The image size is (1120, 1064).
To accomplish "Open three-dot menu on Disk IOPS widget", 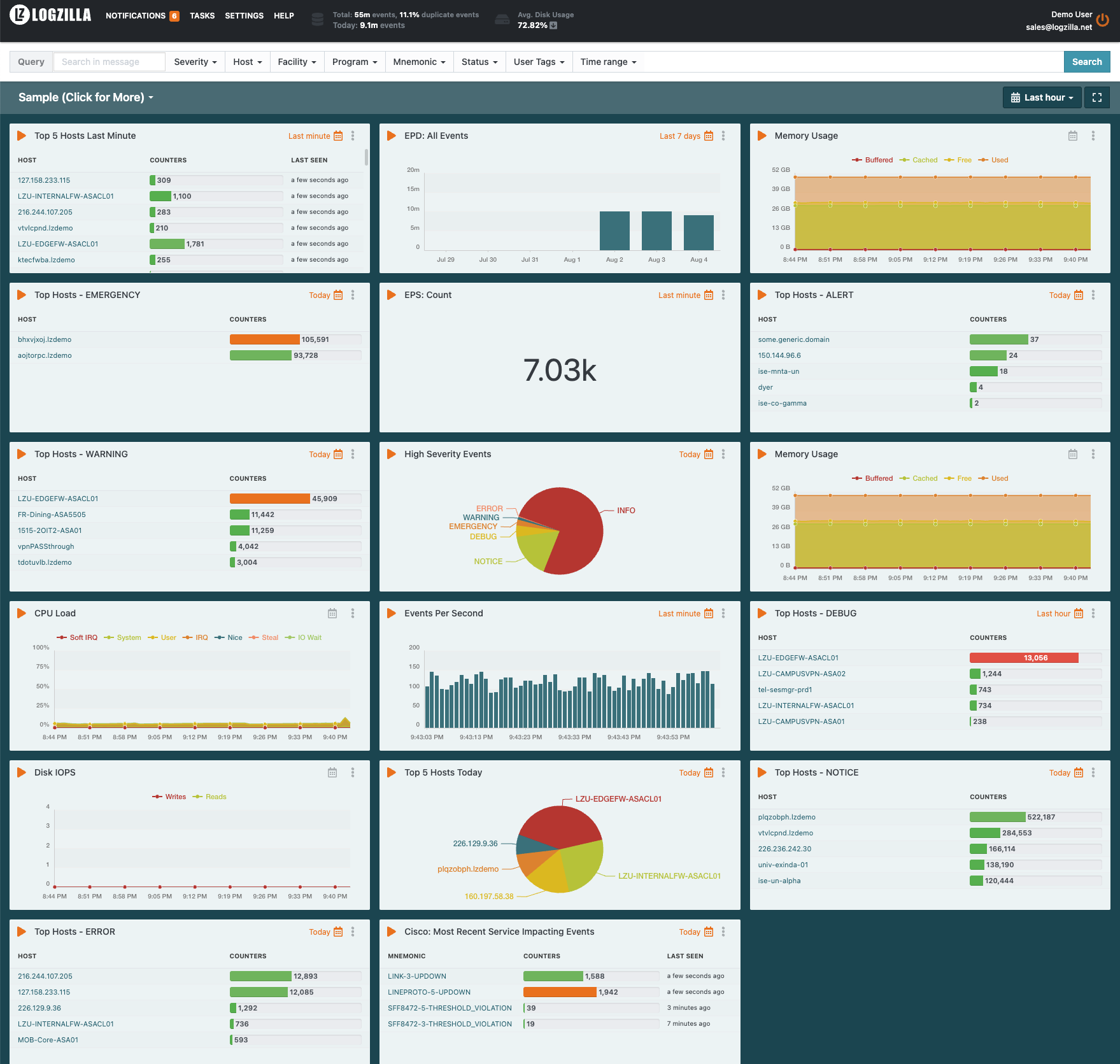I will (353, 772).
